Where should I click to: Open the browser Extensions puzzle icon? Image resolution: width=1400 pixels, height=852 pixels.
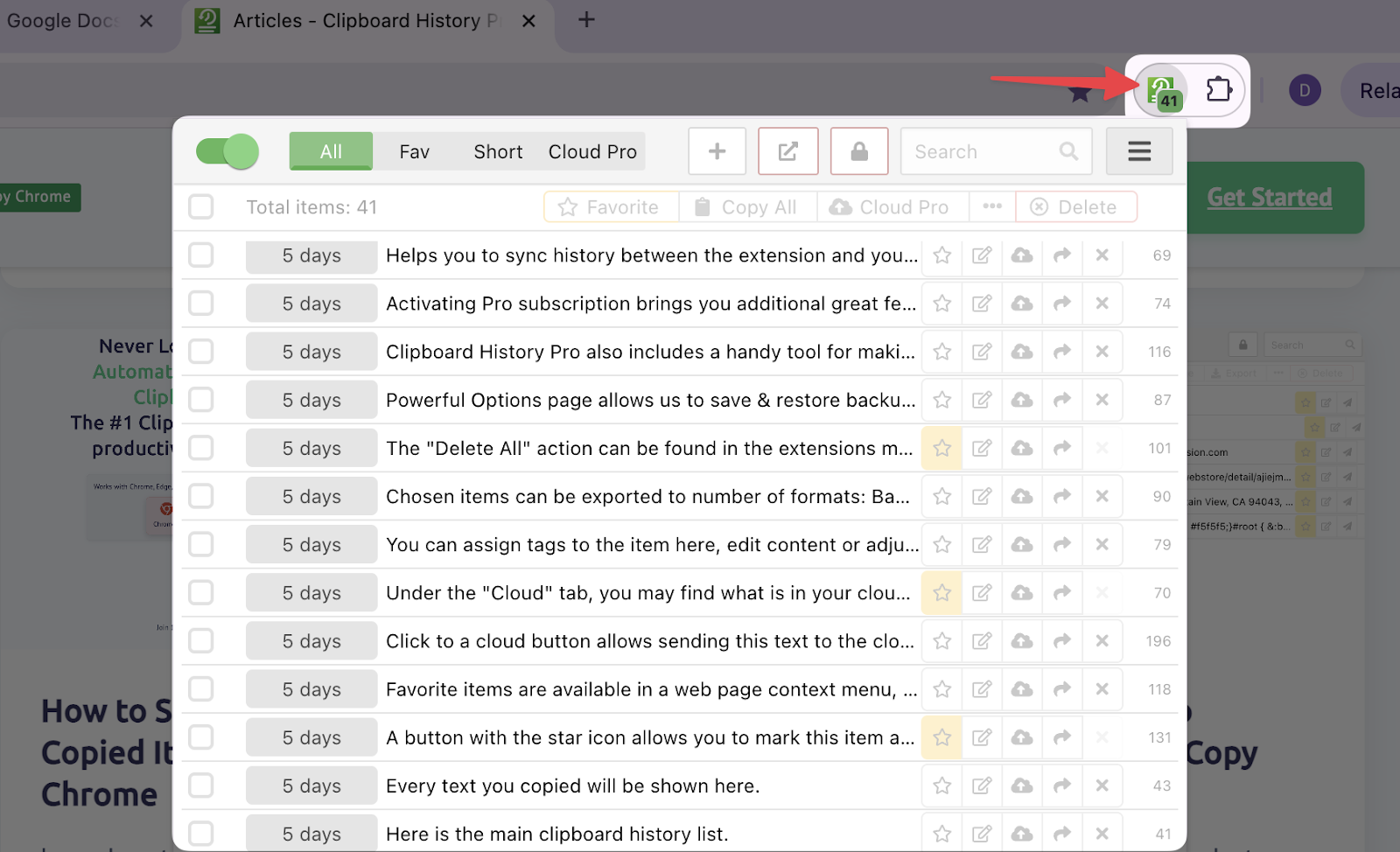tap(1219, 89)
